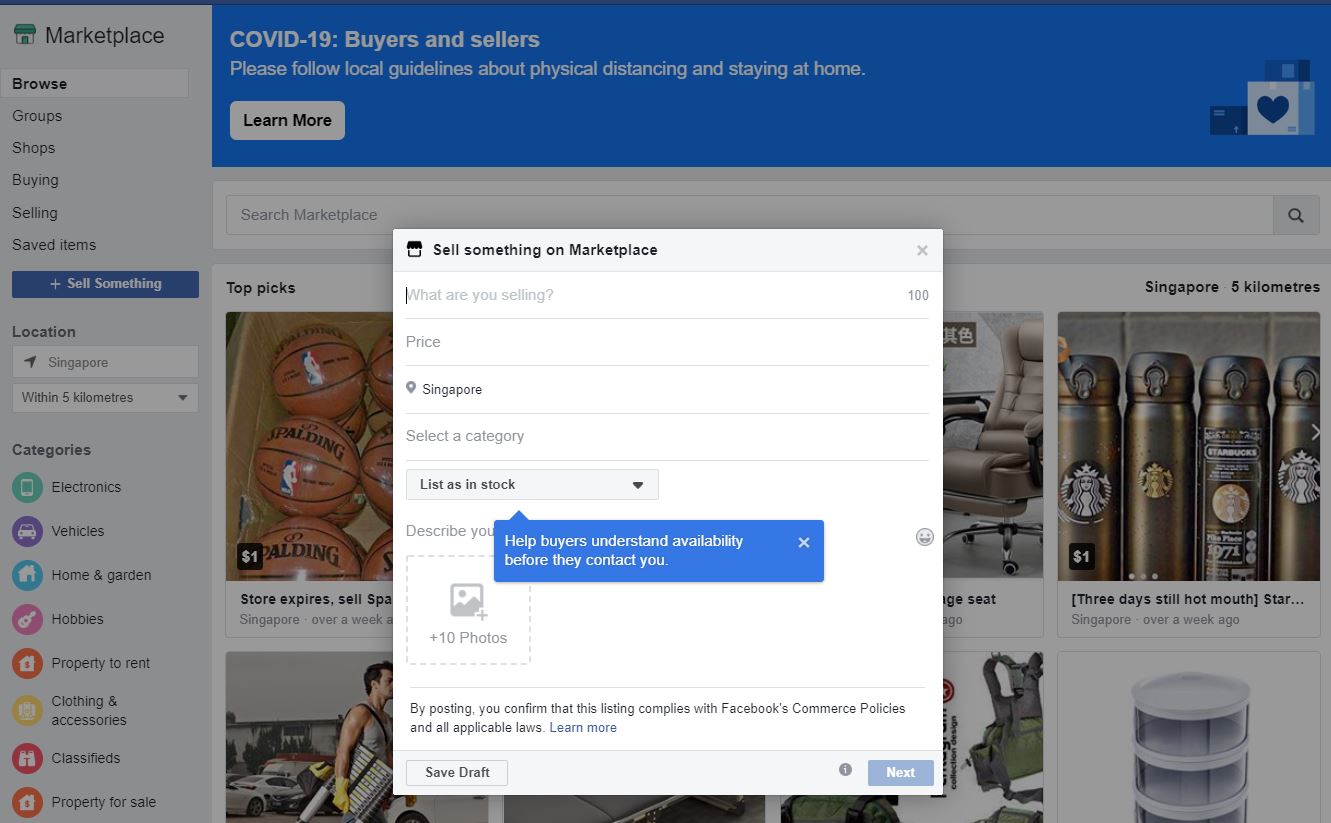Click the Vehicles category label

click(78, 531)
